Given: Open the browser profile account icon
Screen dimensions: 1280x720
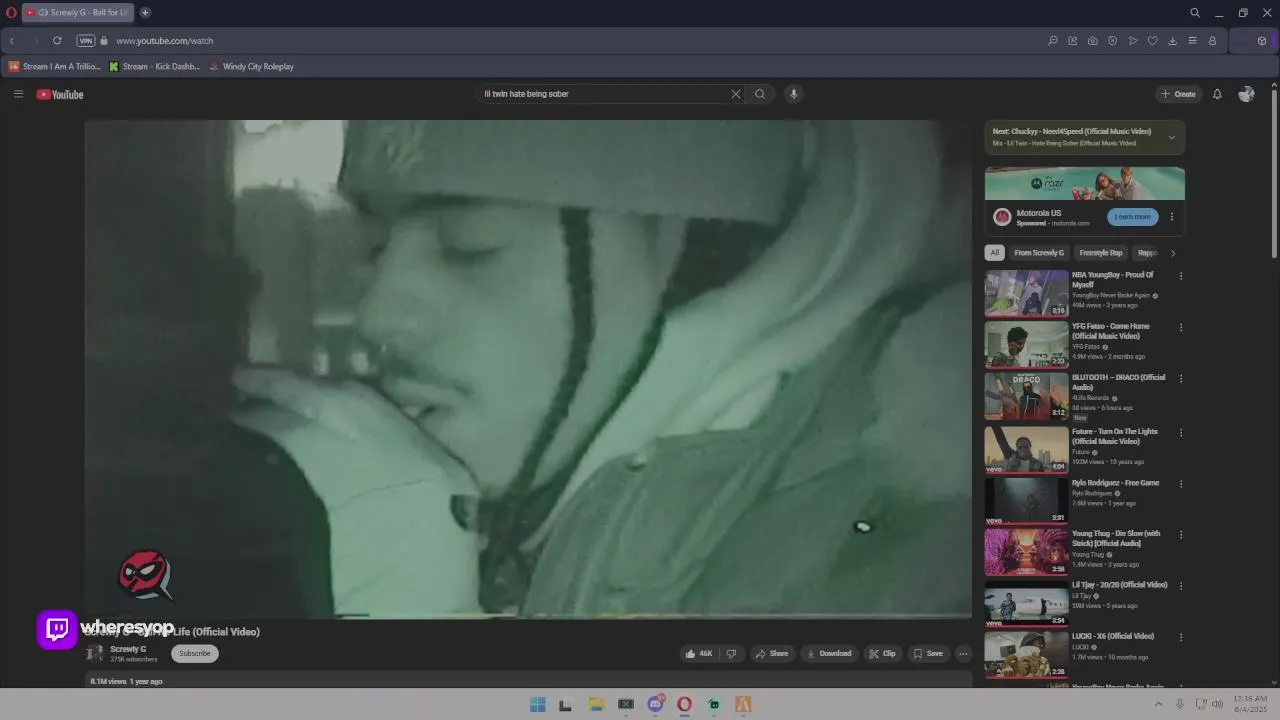Looking at the screenshot, I should 1212,41.
